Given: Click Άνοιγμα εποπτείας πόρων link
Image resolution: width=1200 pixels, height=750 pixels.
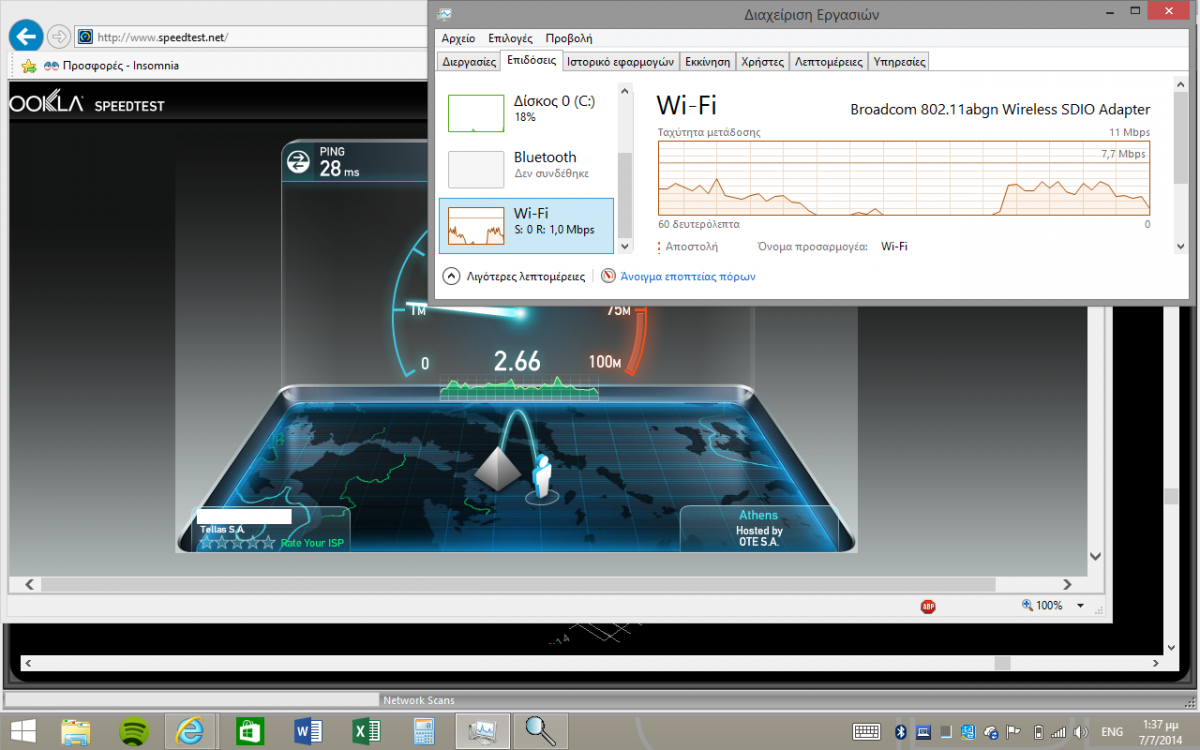Looking at the screenshot, I should (x=688, y=276).
